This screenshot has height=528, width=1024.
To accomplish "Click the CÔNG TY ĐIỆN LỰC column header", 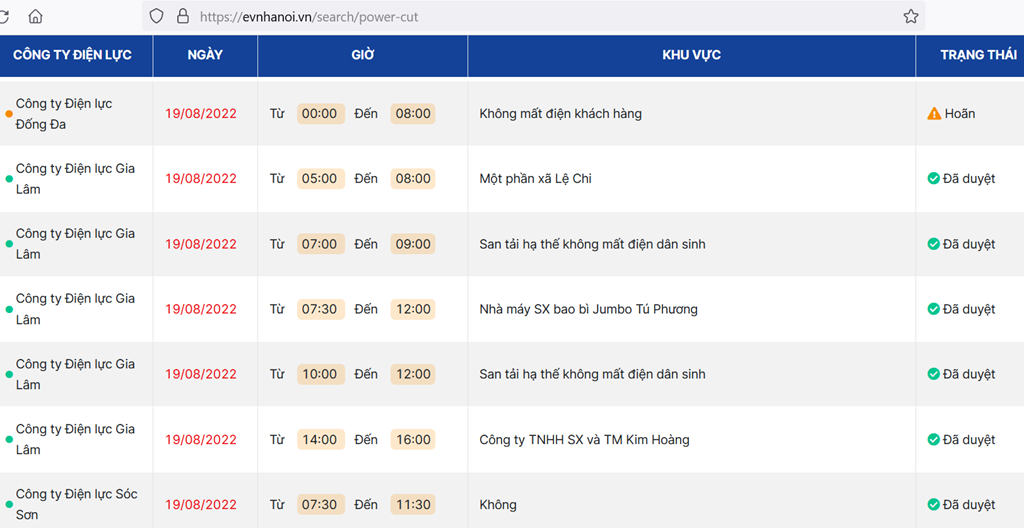I will pos(72,55).
